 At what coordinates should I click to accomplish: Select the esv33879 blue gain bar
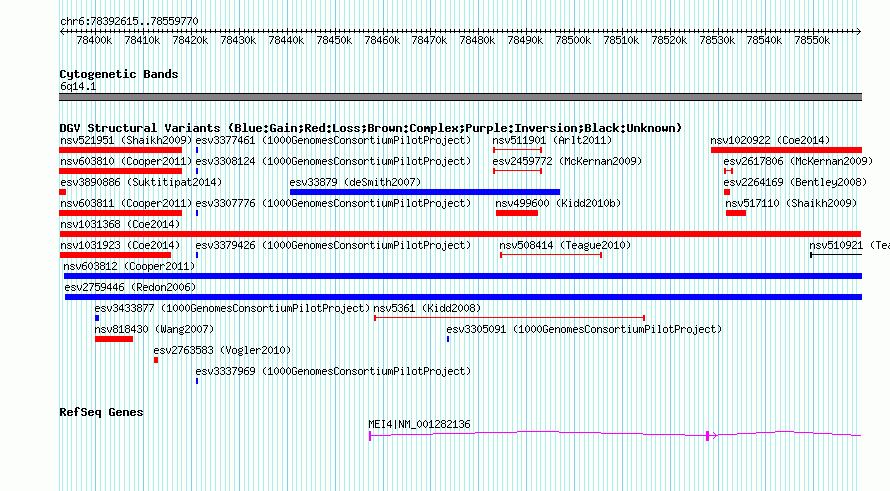click(425, 192)
